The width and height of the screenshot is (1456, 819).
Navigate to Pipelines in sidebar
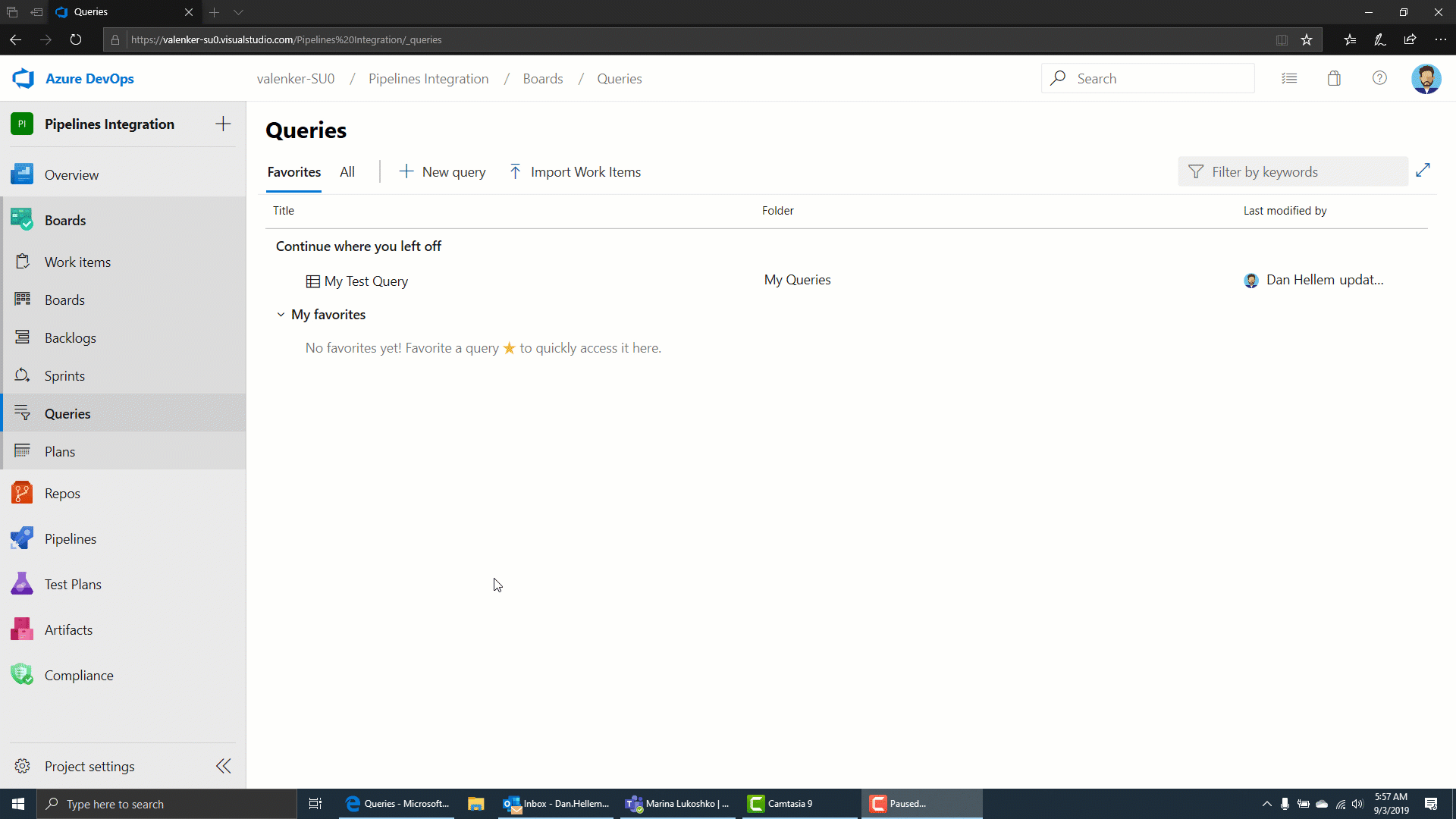pos(70,538)
